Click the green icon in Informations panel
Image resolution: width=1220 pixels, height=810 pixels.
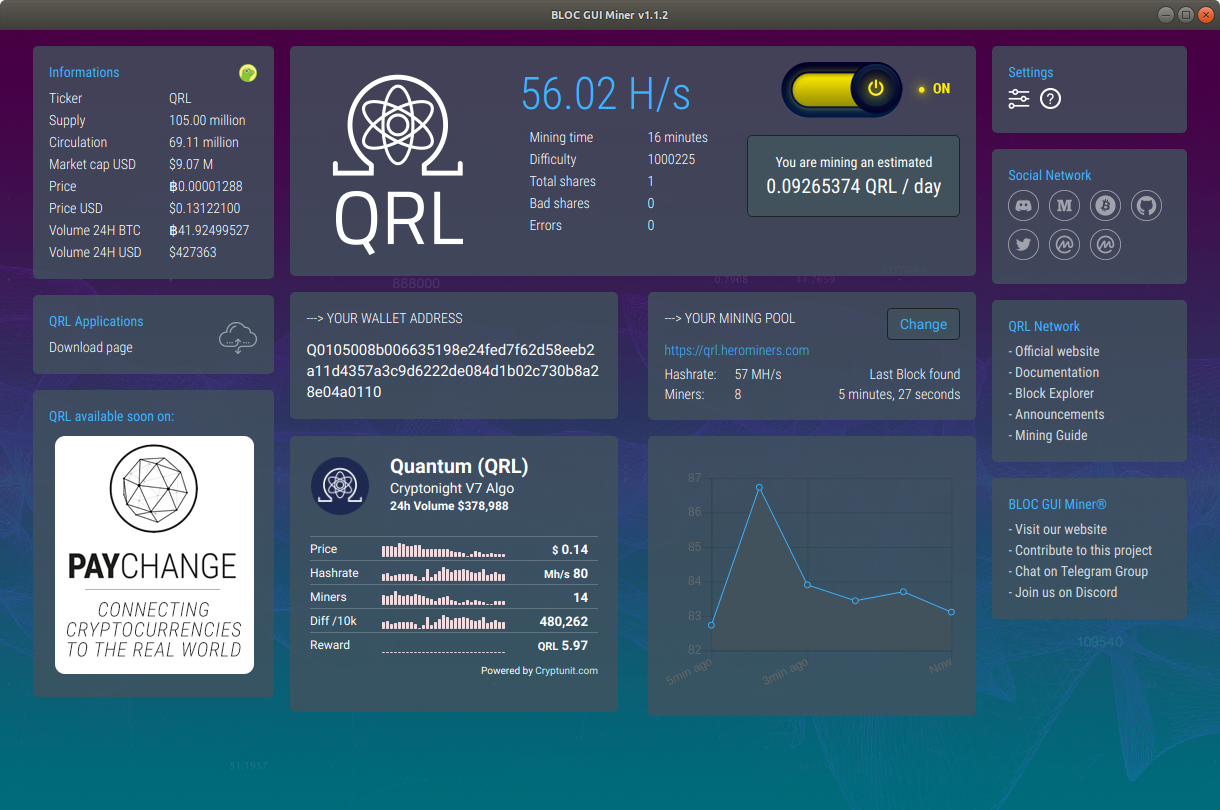click(248, 72)
